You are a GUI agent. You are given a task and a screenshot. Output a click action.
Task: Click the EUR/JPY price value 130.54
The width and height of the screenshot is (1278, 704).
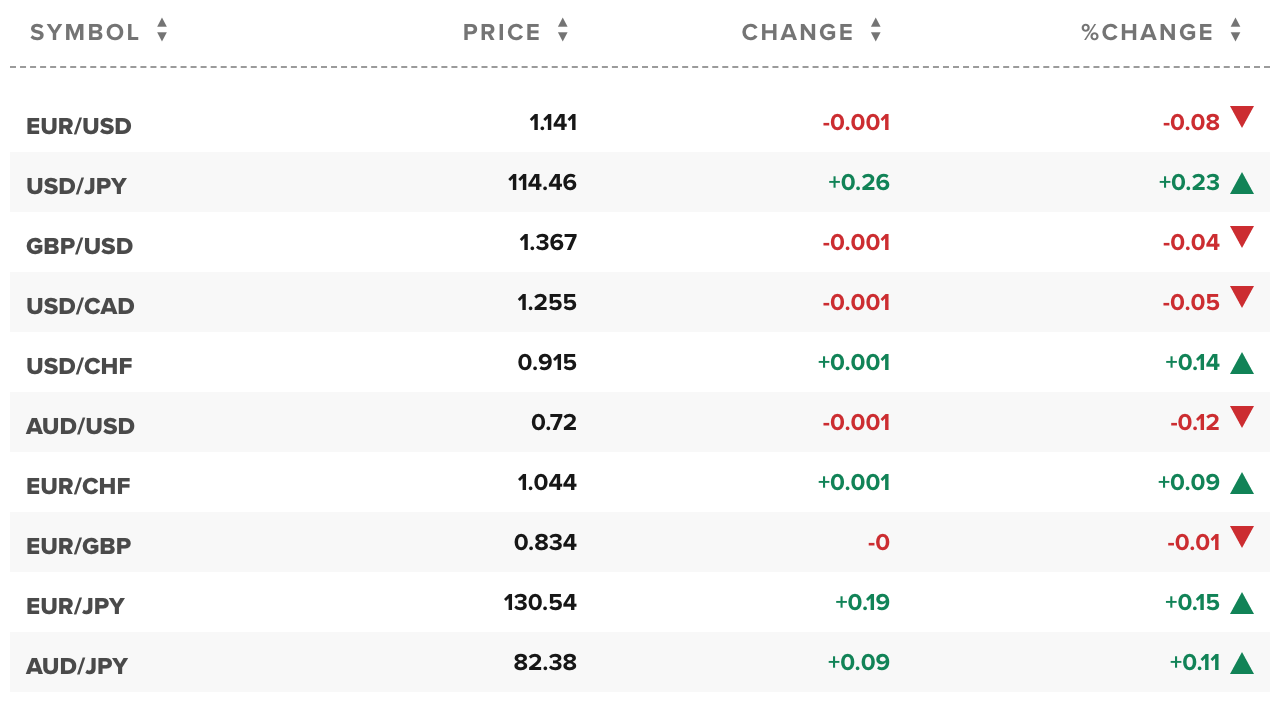click(540, 602)
